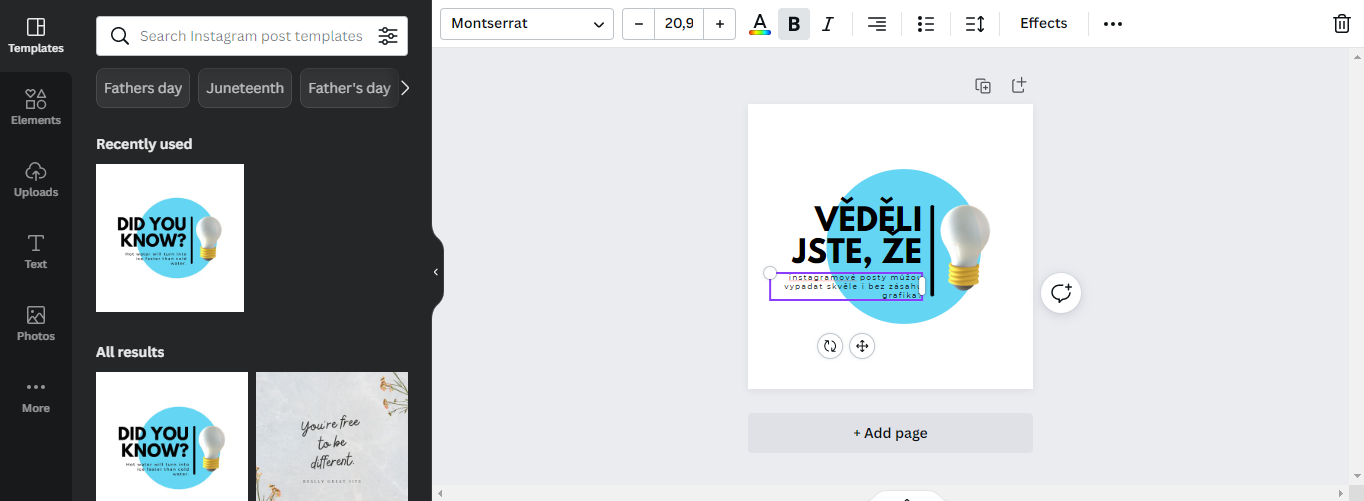Add a new page with the page-plus icon

click(1018, 86)
